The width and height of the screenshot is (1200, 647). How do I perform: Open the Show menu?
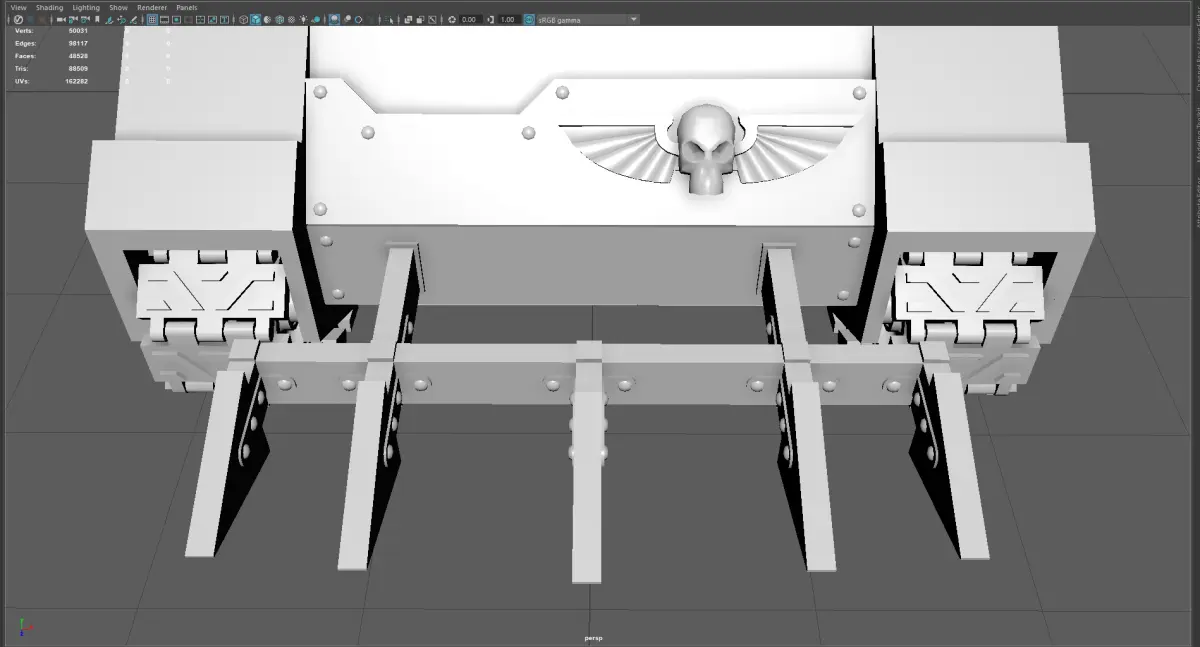pyautogui.click(x=118, y=7)
